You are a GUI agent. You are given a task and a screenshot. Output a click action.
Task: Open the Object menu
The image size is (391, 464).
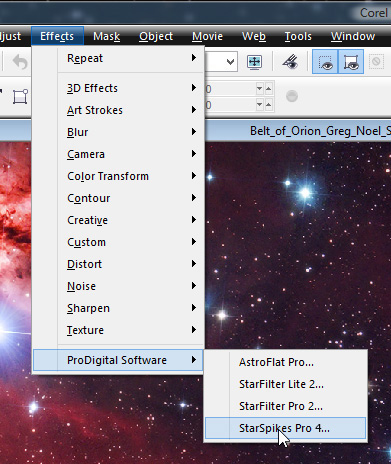(156, 36)
